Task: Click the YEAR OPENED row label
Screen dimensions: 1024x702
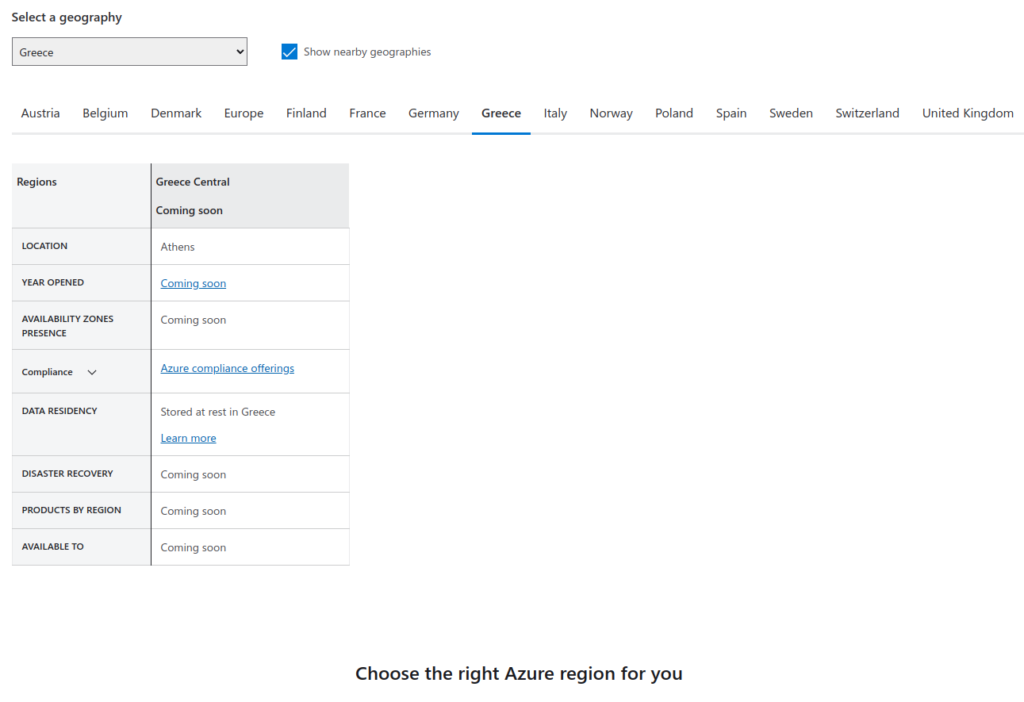Action: [53, 282]
